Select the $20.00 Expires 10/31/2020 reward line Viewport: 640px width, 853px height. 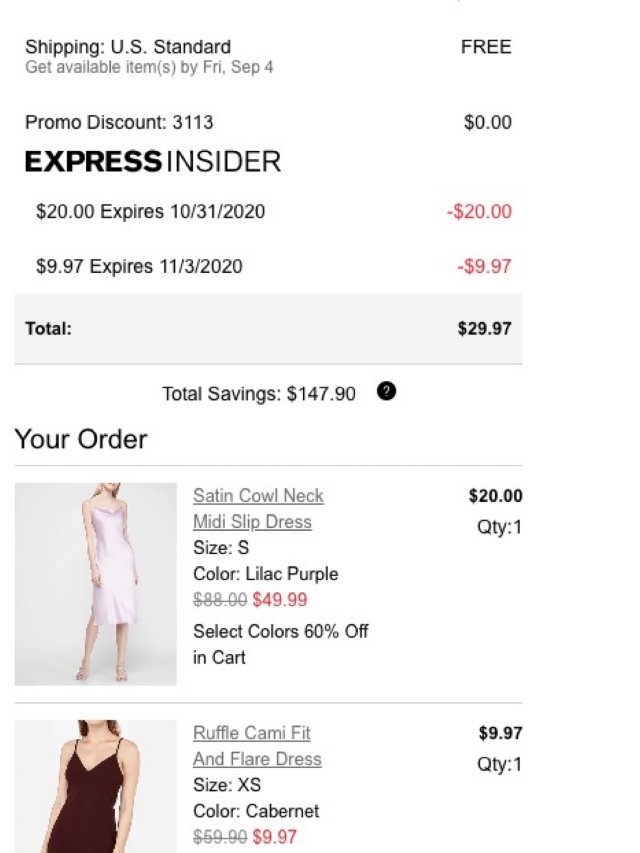(150, 212)
